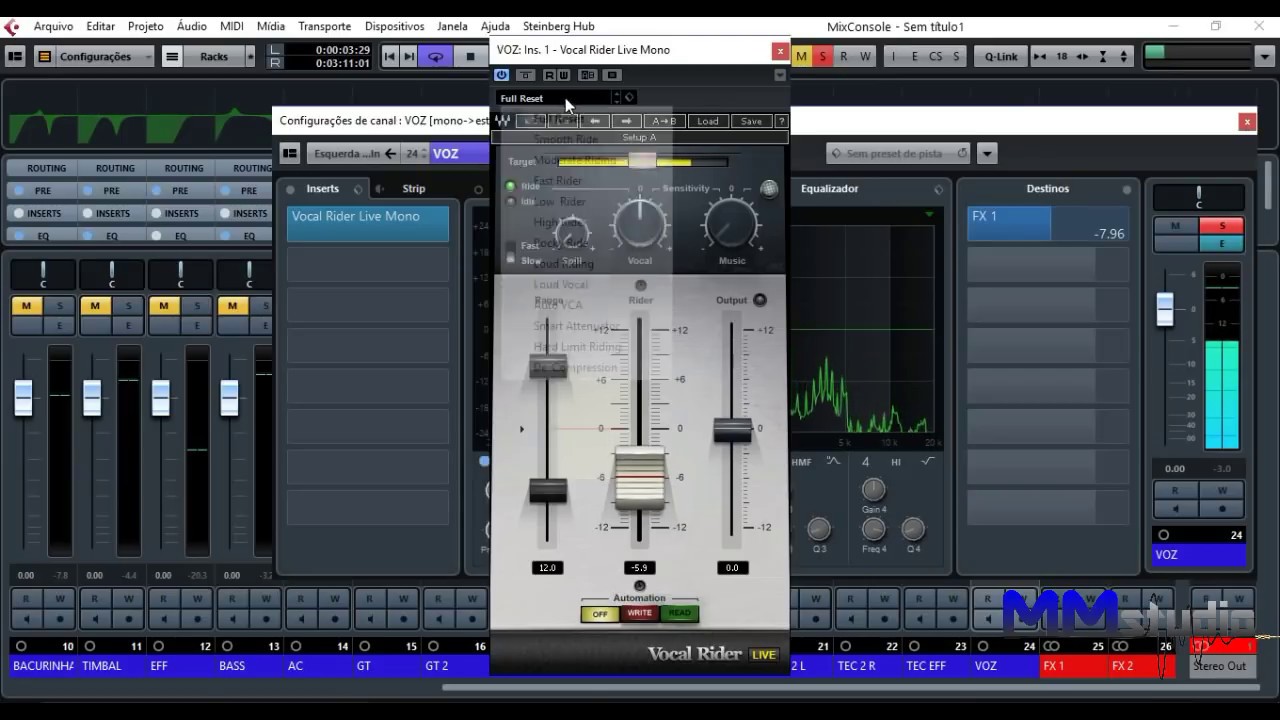Screen dimensions: 1280x720
Task: Click the Racks list icon
Action: (x=172, y=57)
